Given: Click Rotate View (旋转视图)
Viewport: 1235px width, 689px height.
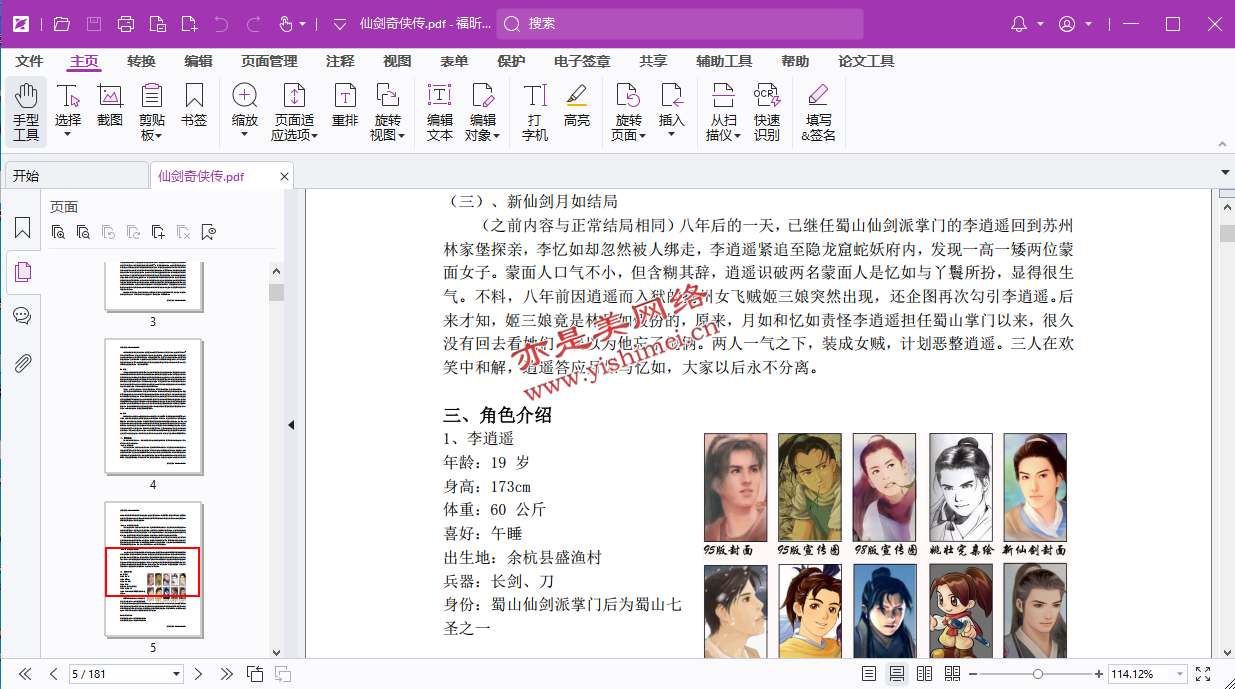Looking at the screenshot, I should 388,111.
